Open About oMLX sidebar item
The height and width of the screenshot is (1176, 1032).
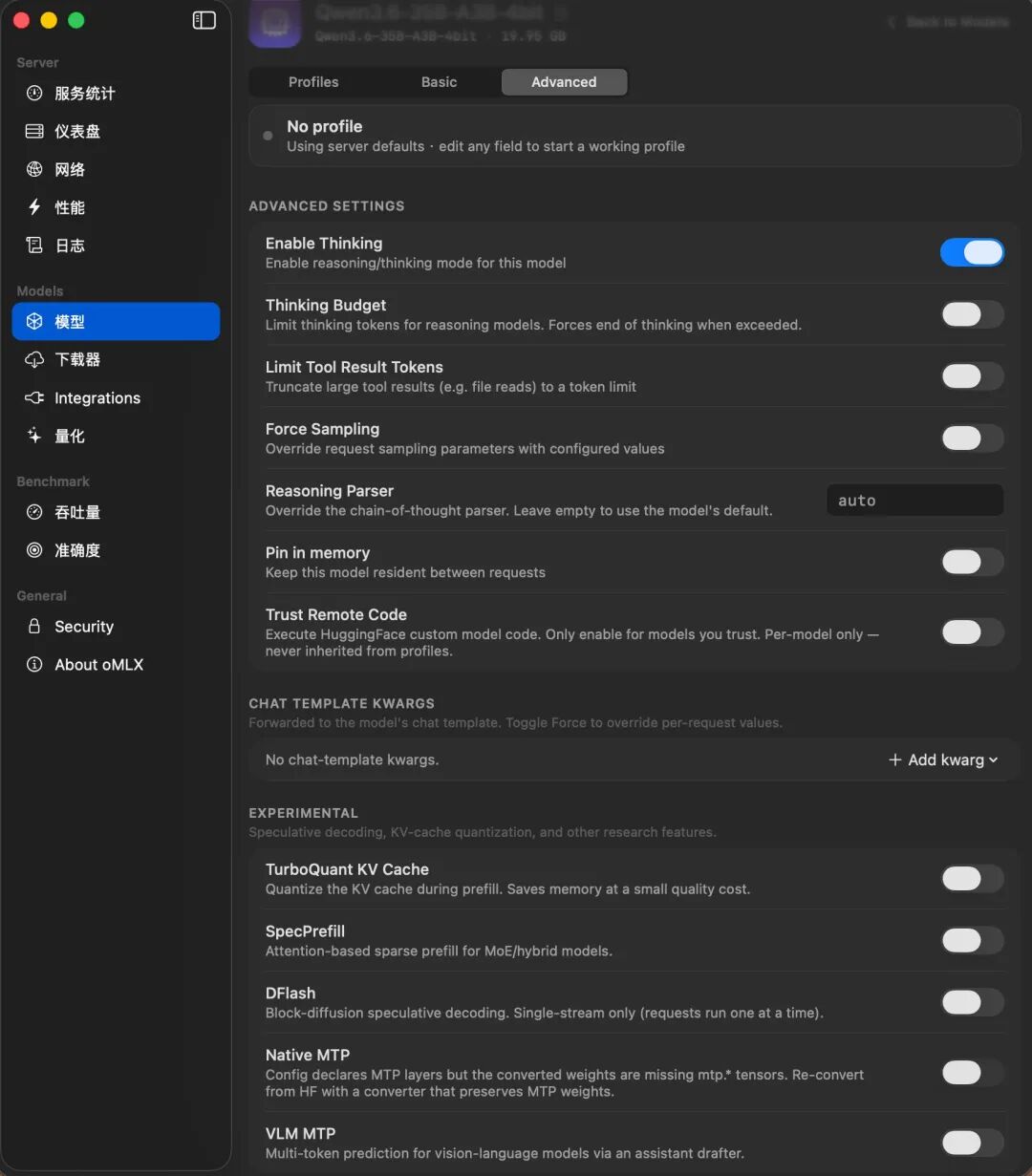pyautogui.click(x=116, y=664)
